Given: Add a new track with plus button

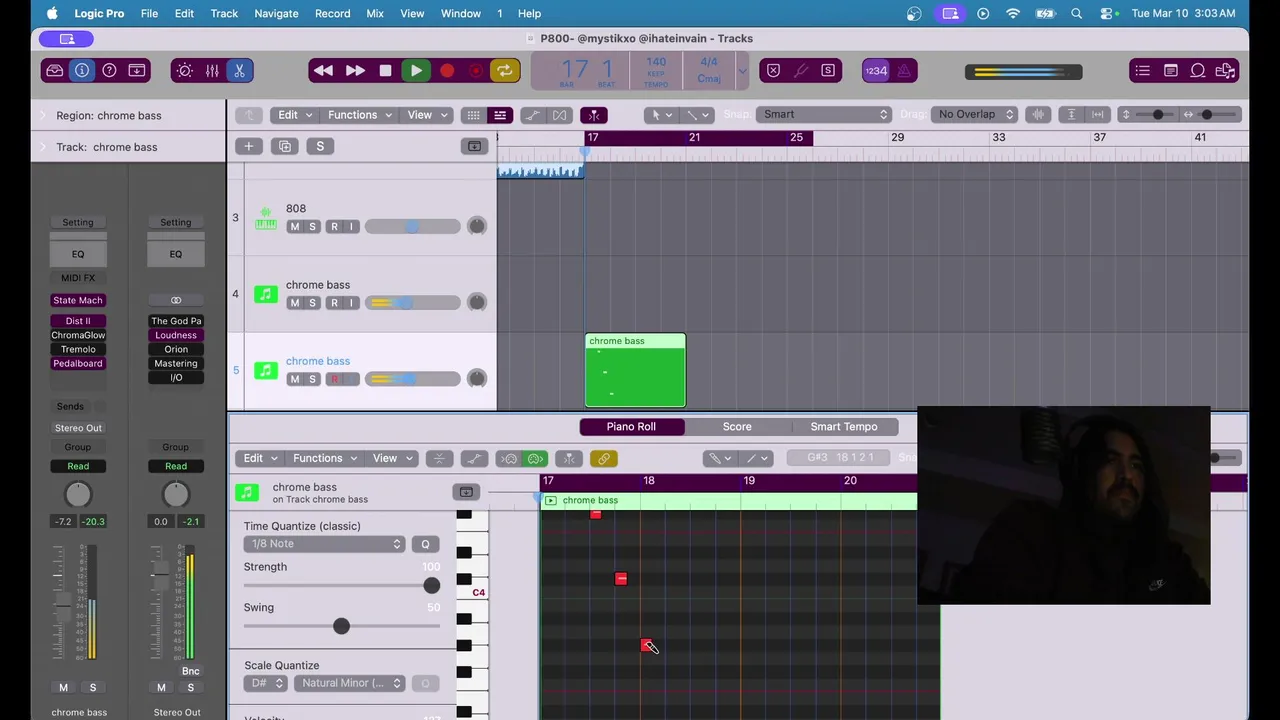Looking at the screenshot, I should click(249, 147).
